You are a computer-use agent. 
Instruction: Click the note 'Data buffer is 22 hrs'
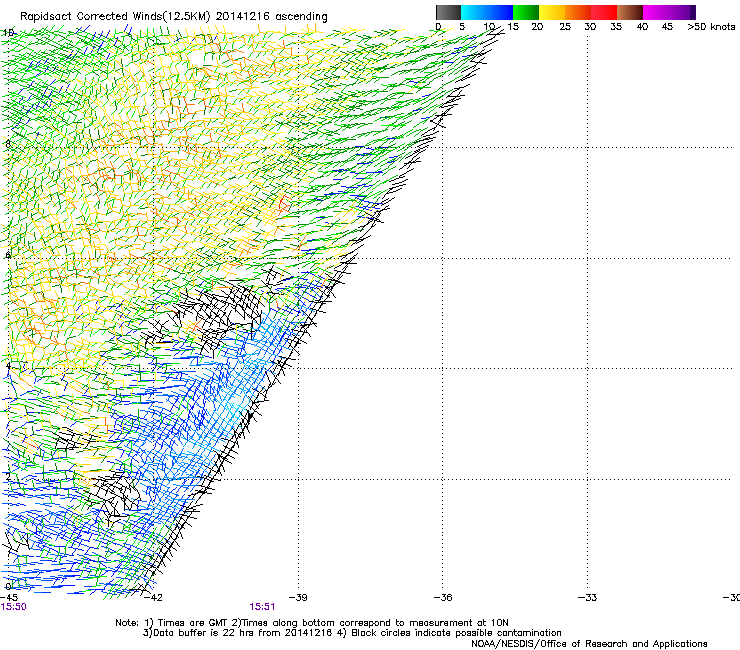point(205,633)
